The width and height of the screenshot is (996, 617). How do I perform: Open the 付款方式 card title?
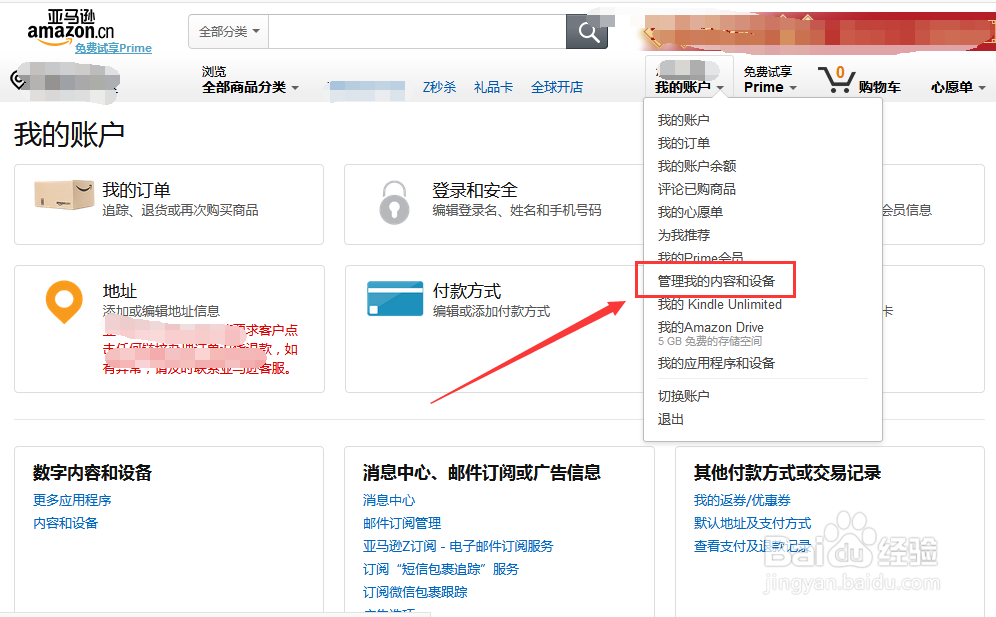[467, 291]
